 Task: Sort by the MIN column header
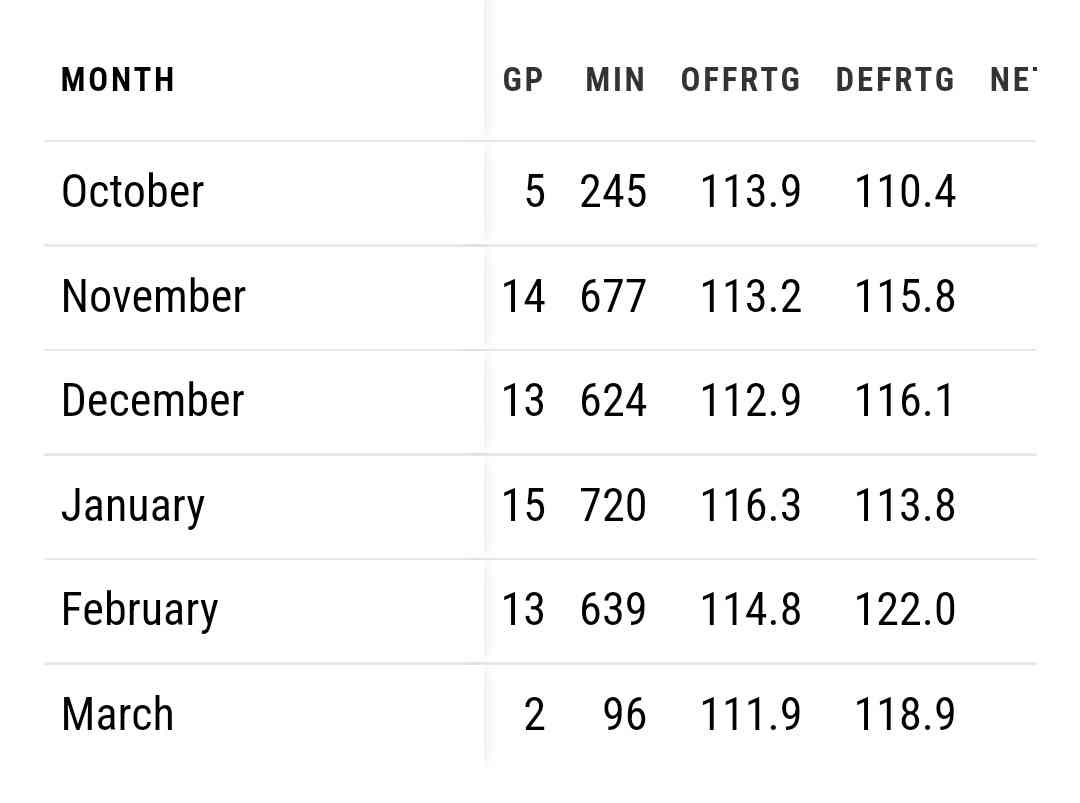pos(615,80)
